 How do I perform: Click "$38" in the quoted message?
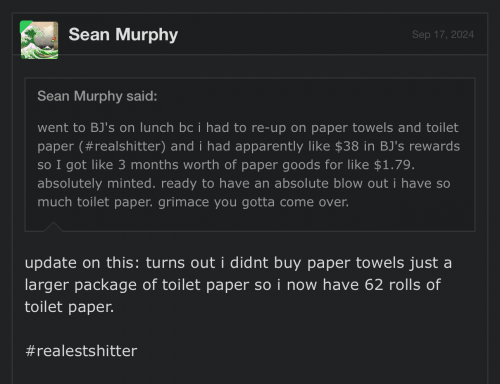[x=347, y=146]
